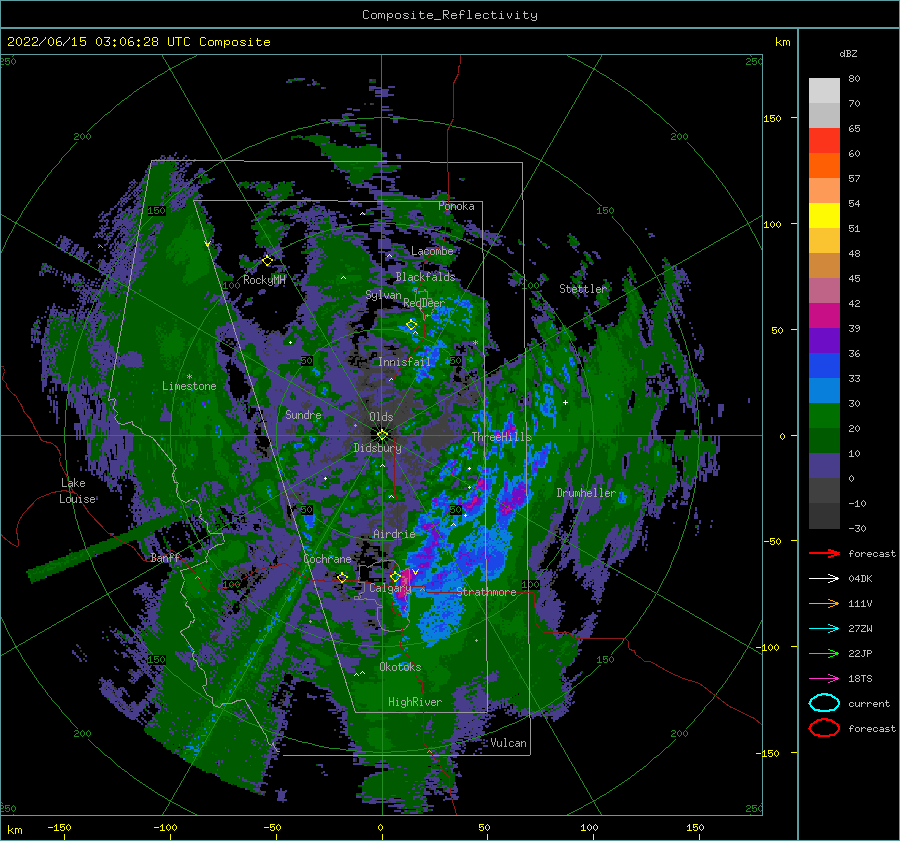Click the asterisk marker above Limestone
The image size is (900, 841).
coord(189,377)
